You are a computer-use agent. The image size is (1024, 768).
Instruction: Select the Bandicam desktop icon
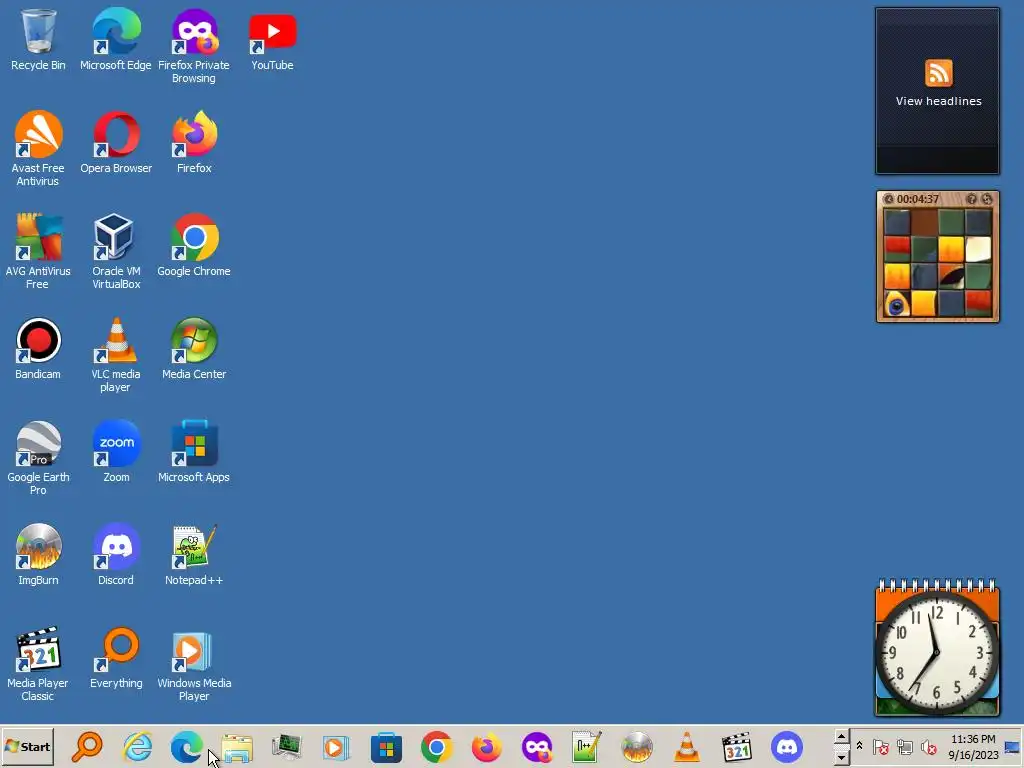[38, 348]
